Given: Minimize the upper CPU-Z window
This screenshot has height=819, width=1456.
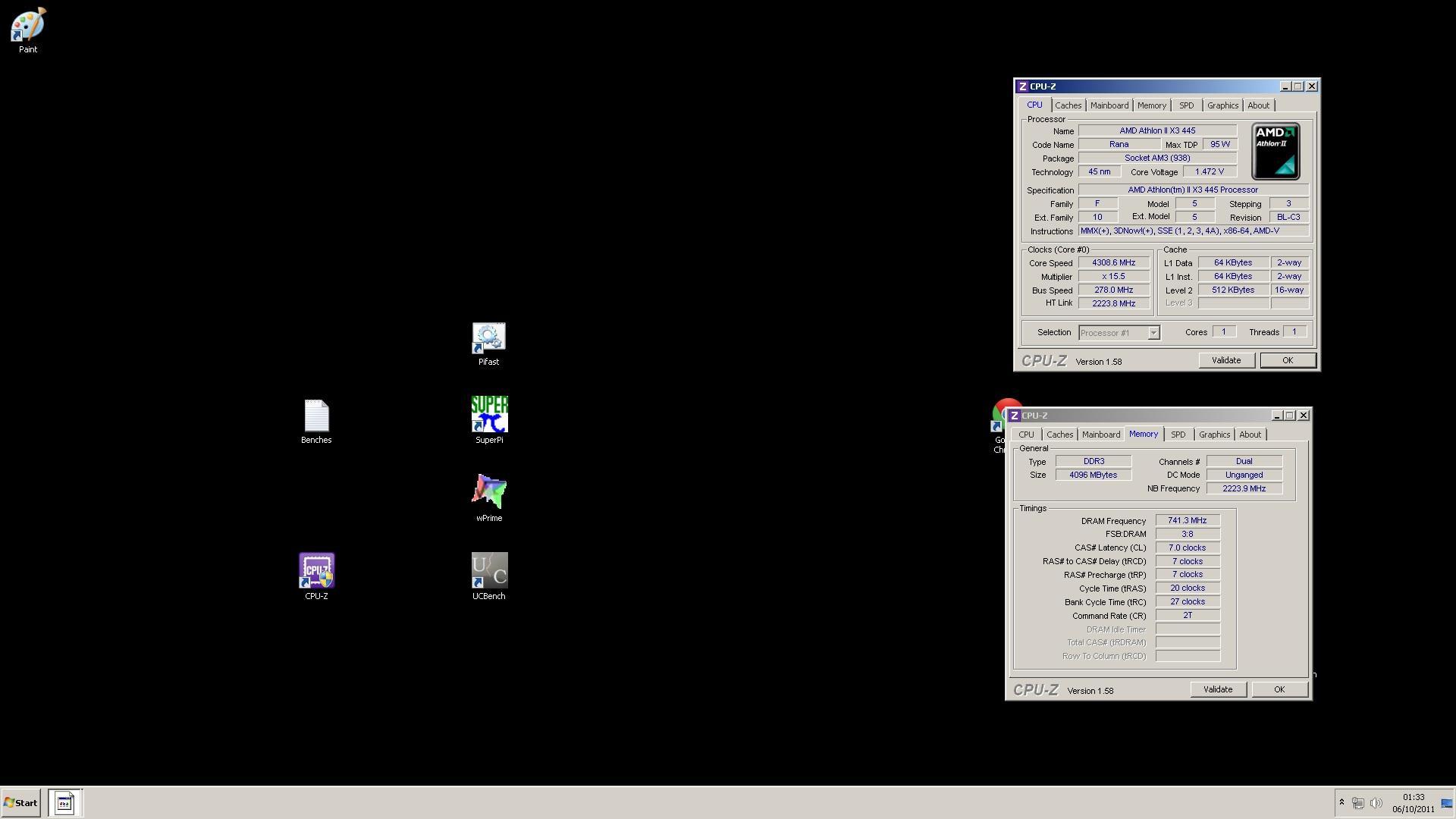Looking at the screenshot, I should click(x=1285, y=86).
